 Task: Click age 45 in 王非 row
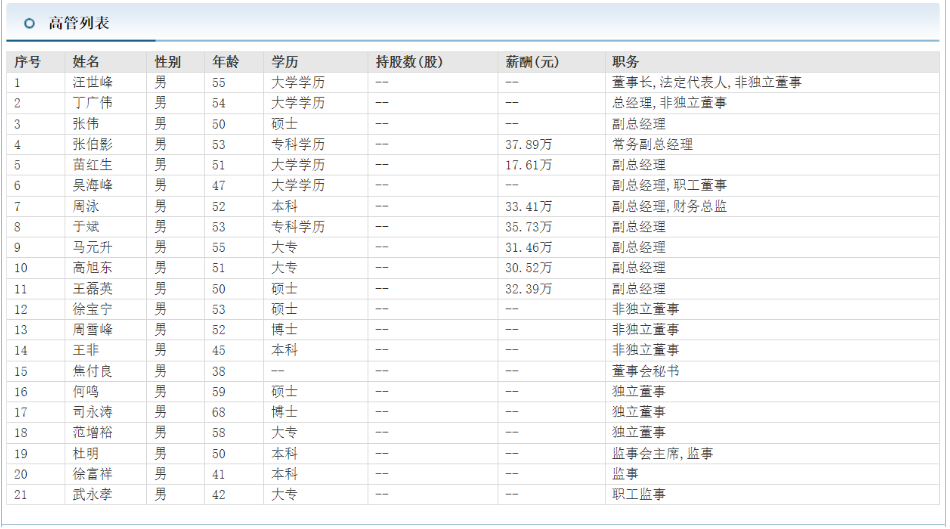pyautogui.click(x=219, y=350)
